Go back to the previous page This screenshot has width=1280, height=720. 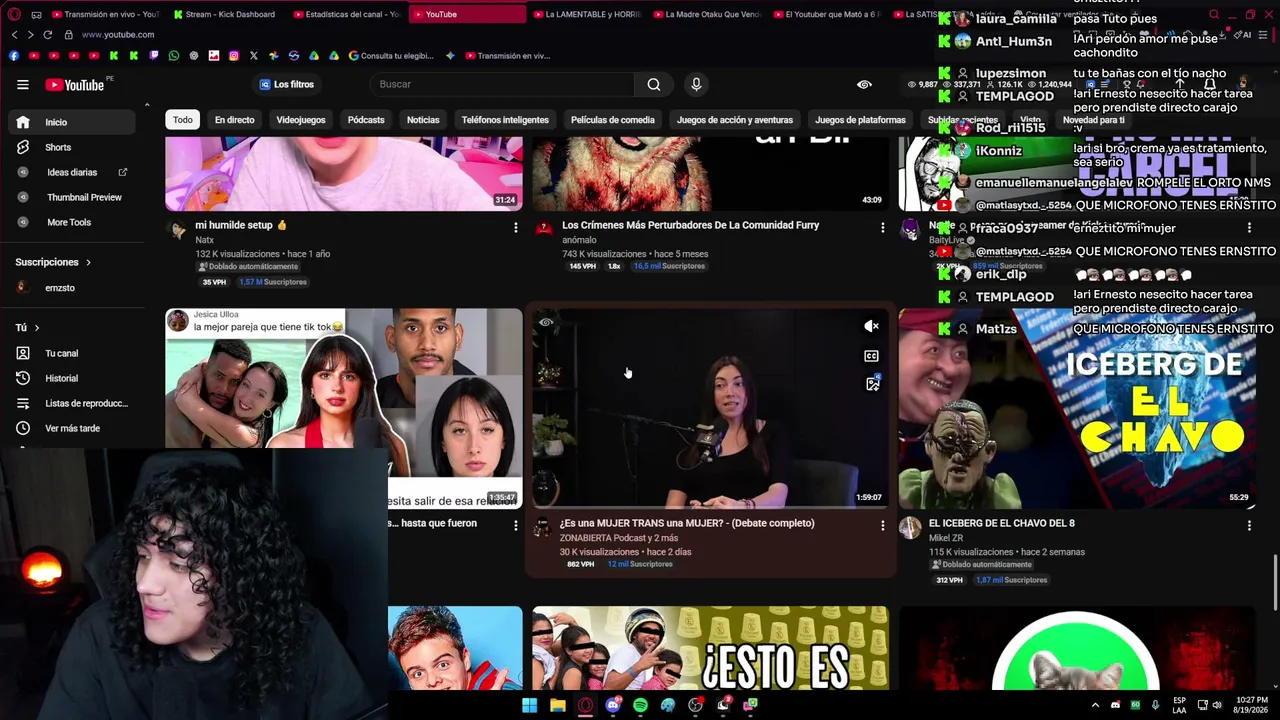coord(14,34)
